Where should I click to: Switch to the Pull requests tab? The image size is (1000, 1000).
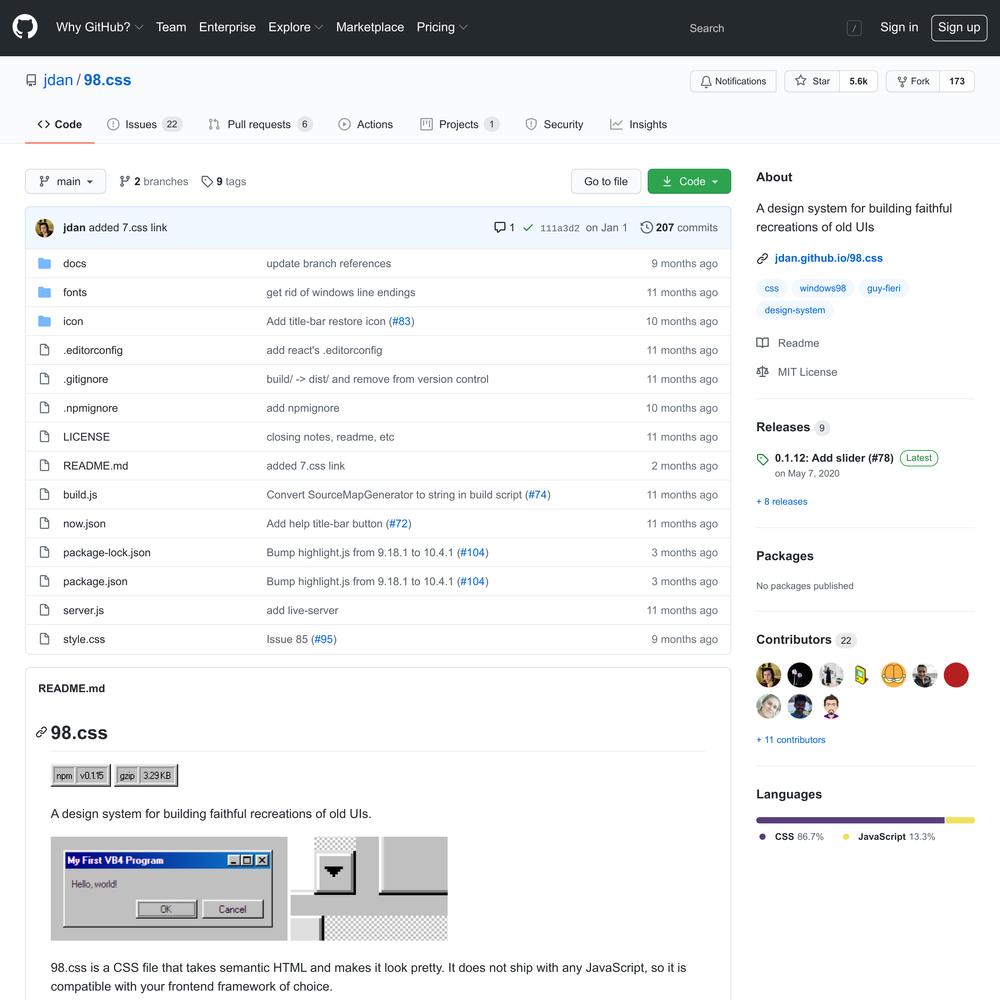point(260,124)
